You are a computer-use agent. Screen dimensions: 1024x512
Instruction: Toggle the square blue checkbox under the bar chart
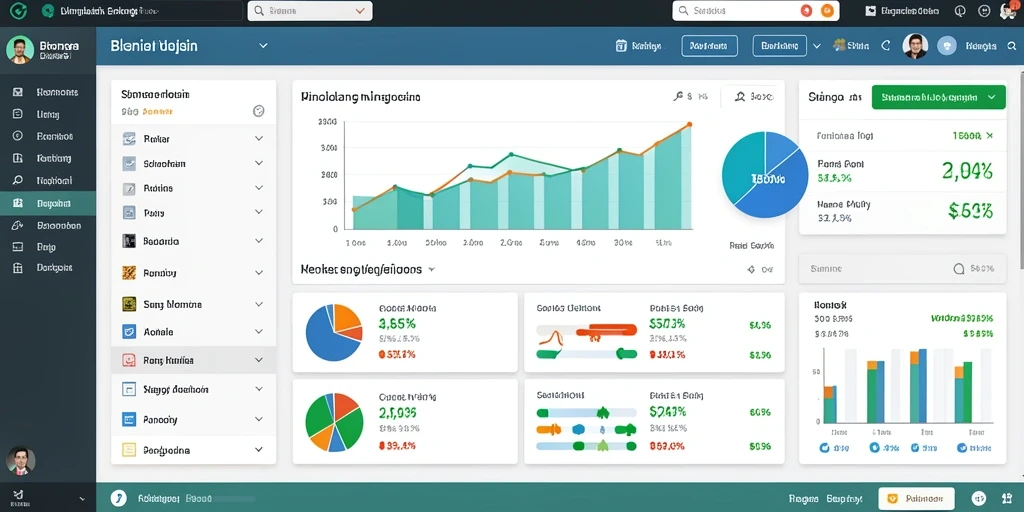coord(915,448)
